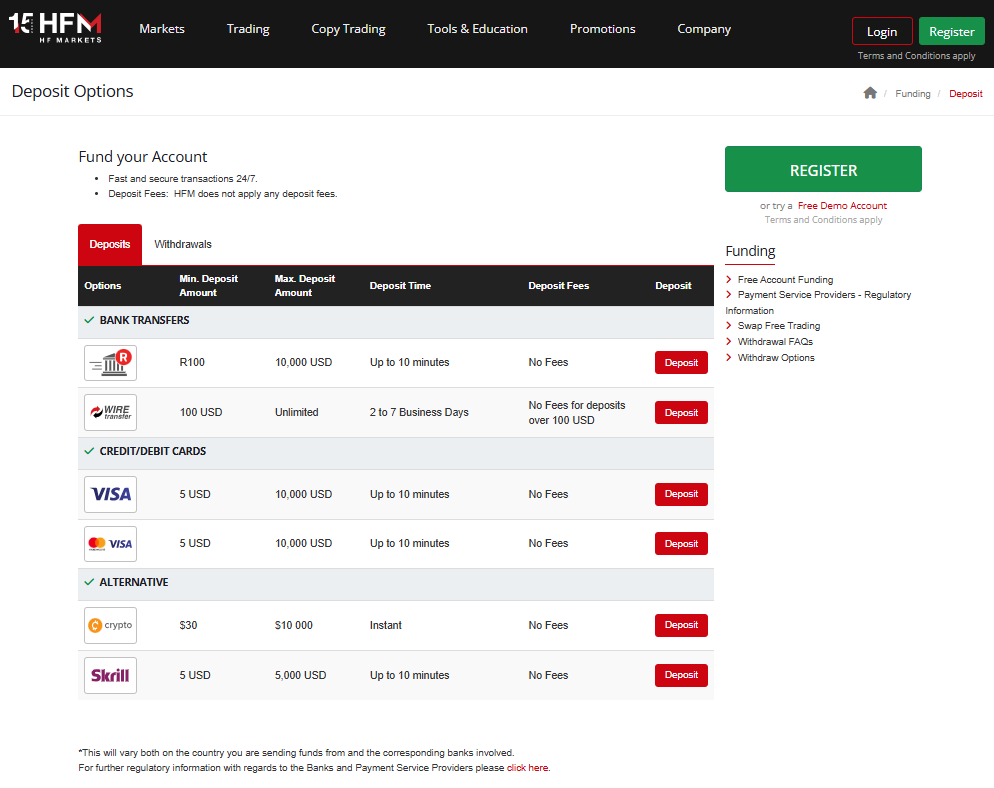The height and width of the screenshot is (788, 994).
Task: Click Deposit for the Wire transfer row
Action: pos(681,413)
